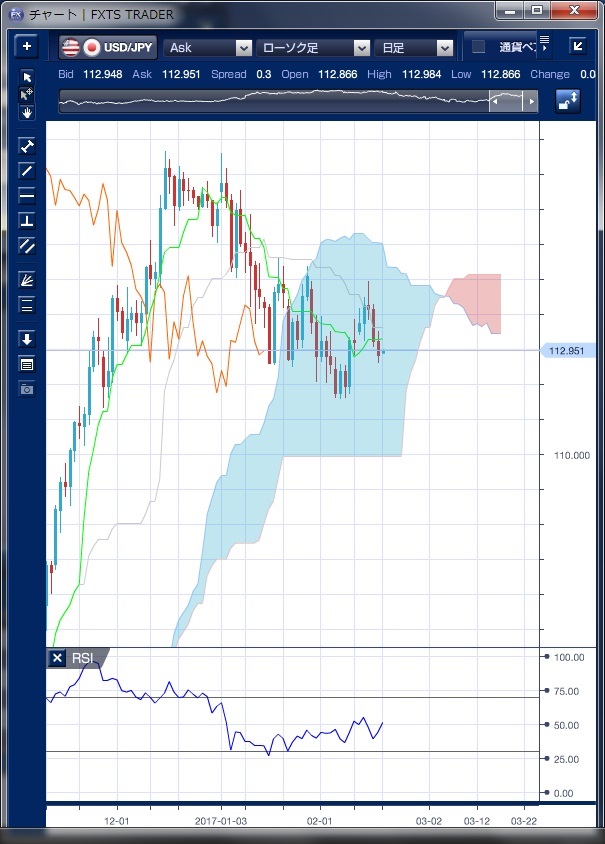Click the 112.951 current price label

(567, 350)
